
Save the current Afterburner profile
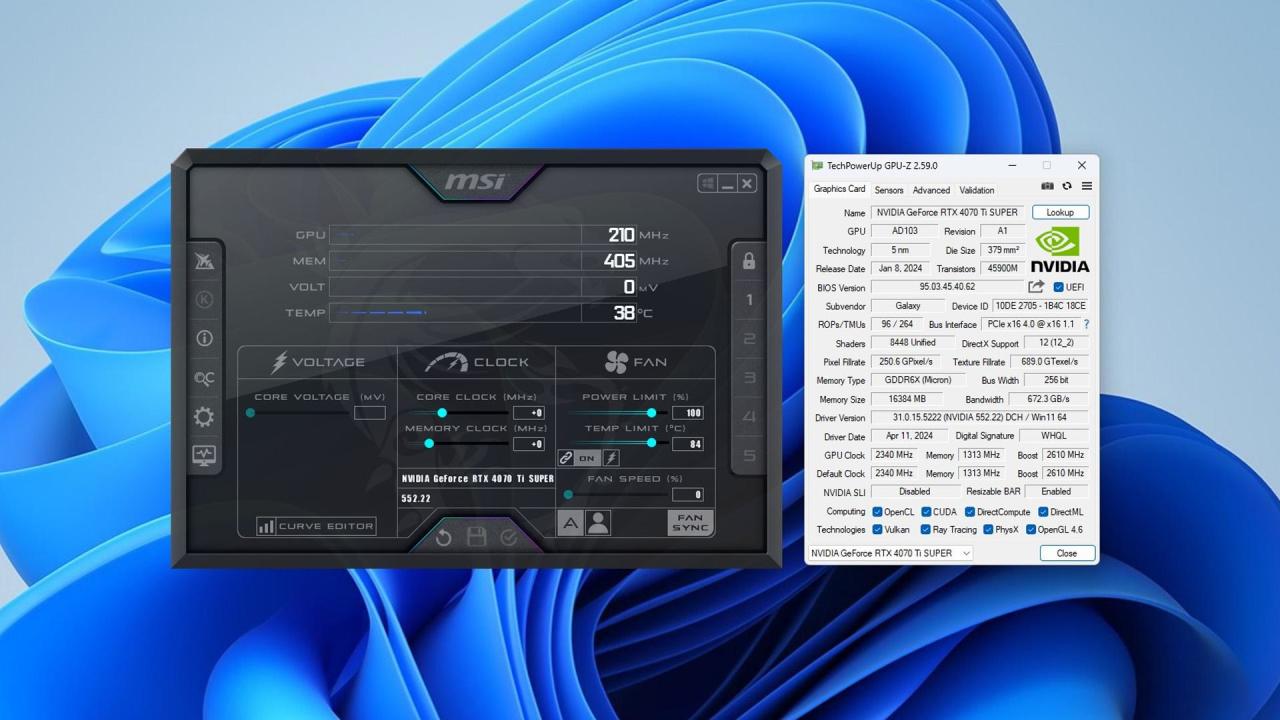[x=477, y=537]
